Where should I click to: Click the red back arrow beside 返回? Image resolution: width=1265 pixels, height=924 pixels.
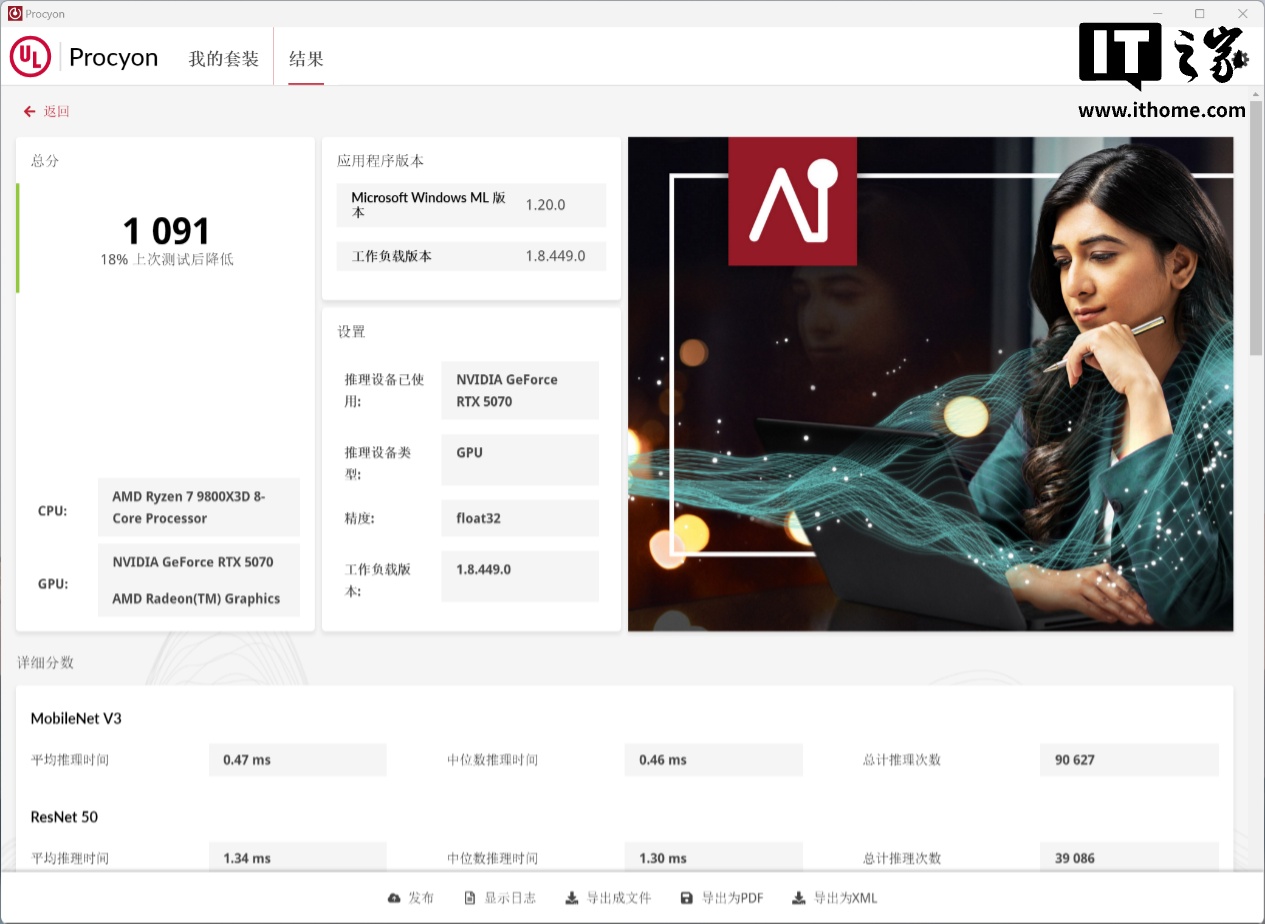[x=30, y=112]
